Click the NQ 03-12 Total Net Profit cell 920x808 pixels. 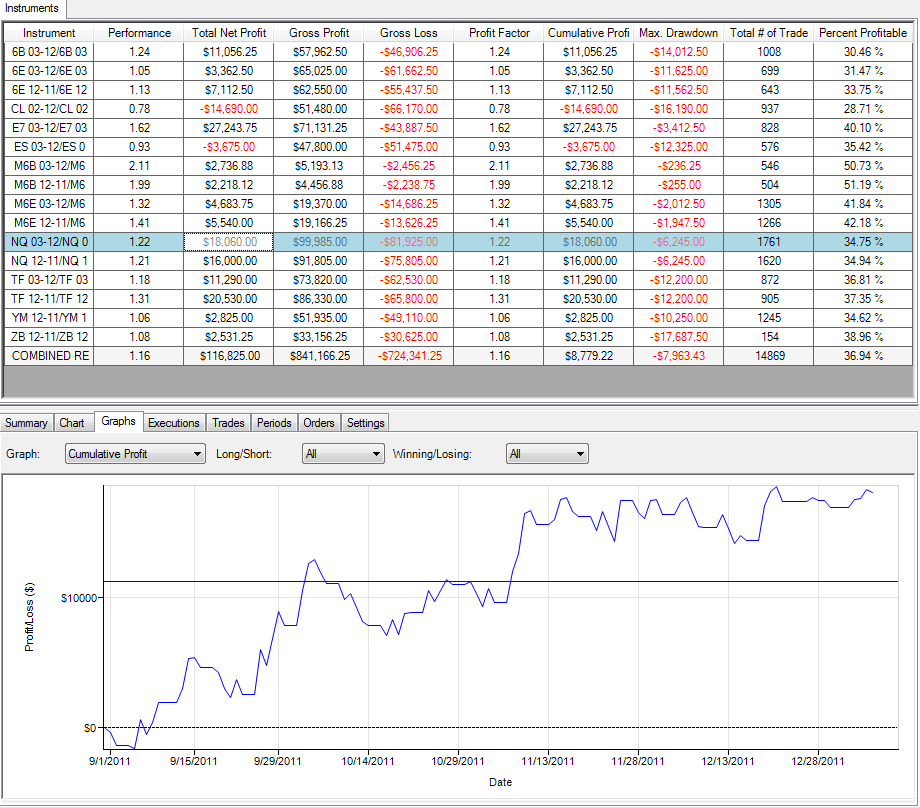click(x=229, y=242)
